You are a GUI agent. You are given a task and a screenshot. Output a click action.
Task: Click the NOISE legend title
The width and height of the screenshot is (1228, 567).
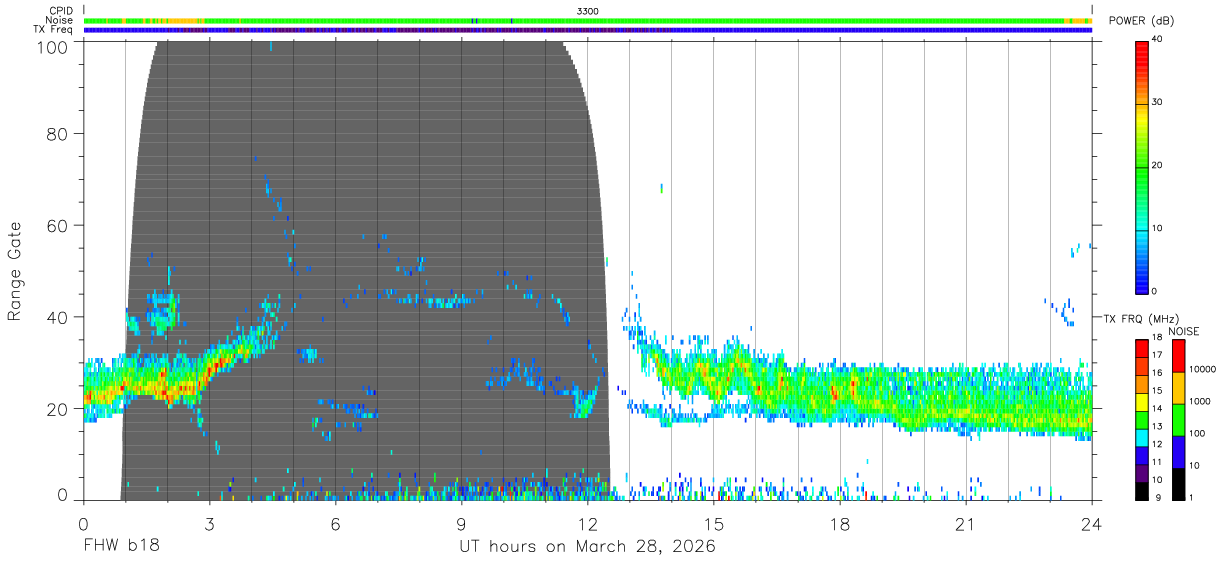click(1185, 331)
